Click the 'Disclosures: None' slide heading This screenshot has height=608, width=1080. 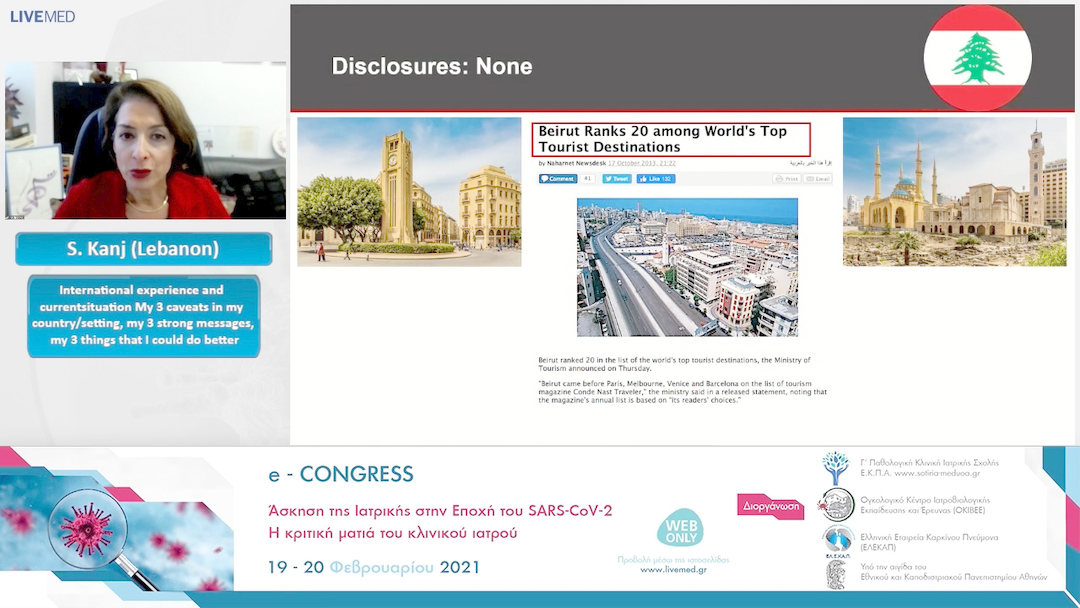pos(432,66)
